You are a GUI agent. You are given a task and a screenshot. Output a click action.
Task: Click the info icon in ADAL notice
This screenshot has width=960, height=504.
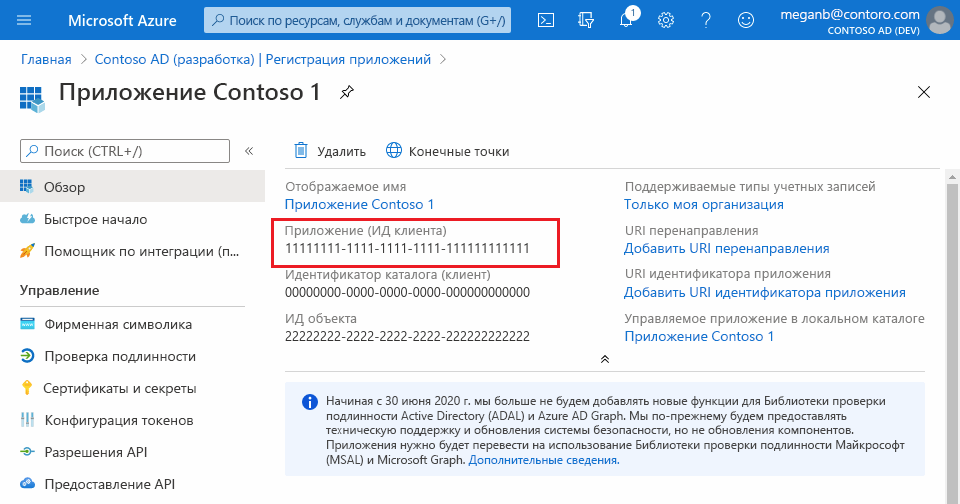[x=310, y=402]
